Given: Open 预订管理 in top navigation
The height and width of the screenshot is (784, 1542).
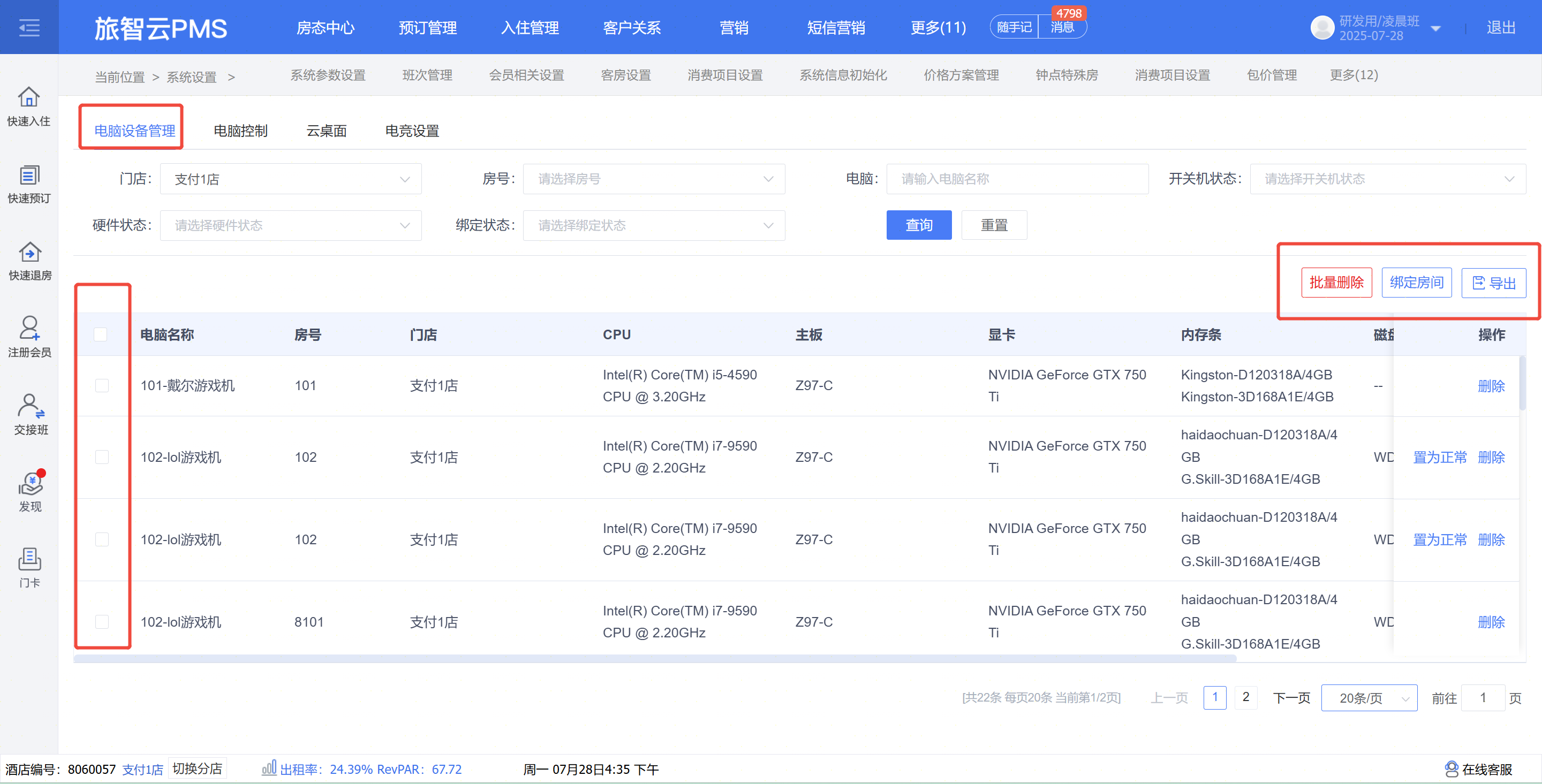Looking at the screenshot, I should click(427, 27).
